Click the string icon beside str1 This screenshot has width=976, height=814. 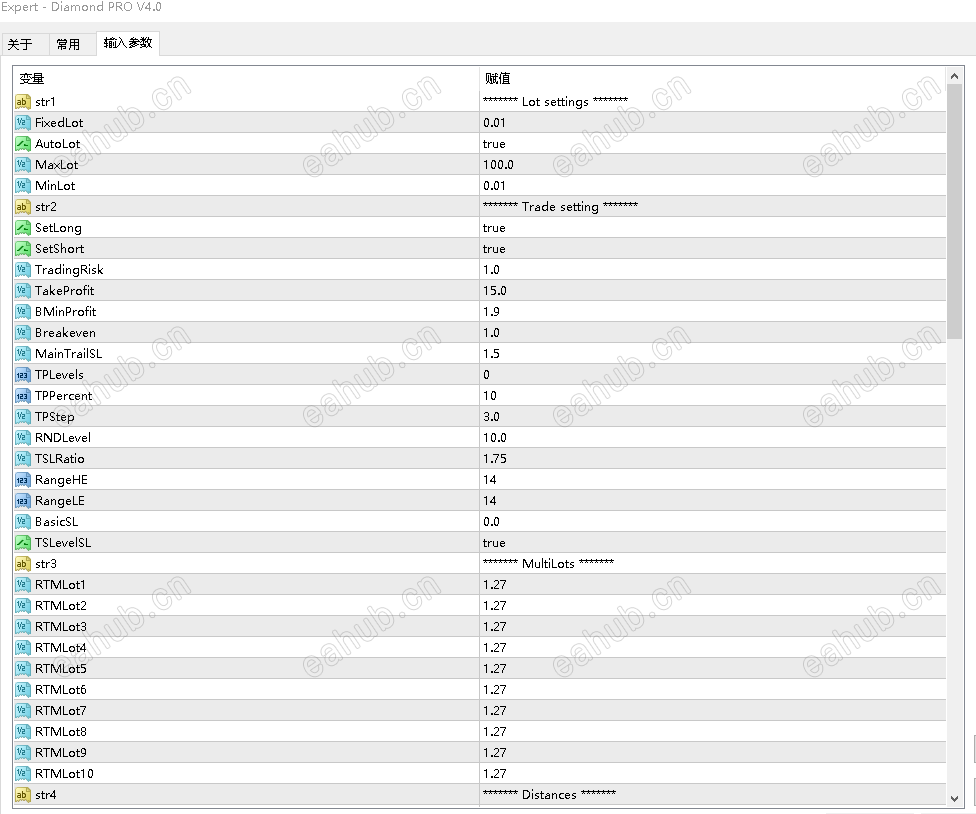(x=23, y=102)
